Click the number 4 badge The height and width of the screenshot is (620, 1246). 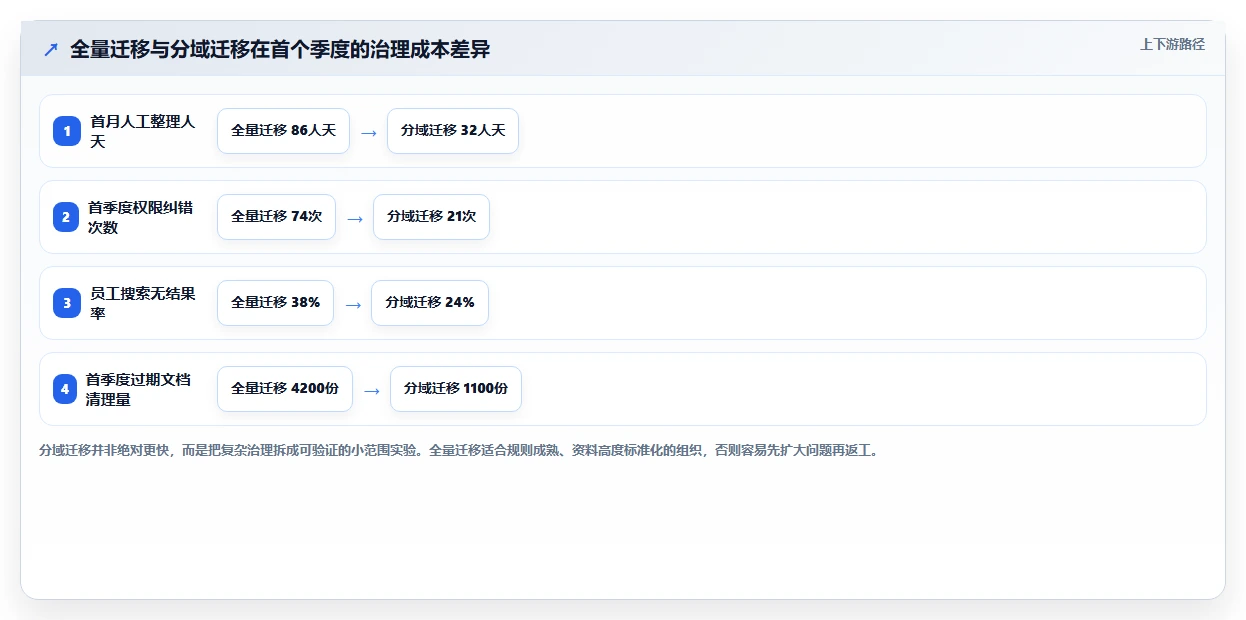pos(65,389)
